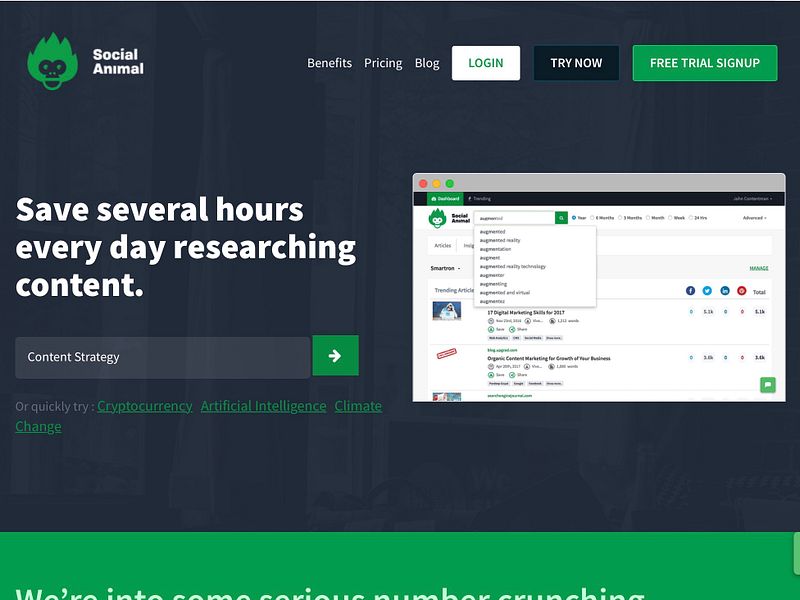
Task: Open the user account dropdown in preview header
Action: 753,198
